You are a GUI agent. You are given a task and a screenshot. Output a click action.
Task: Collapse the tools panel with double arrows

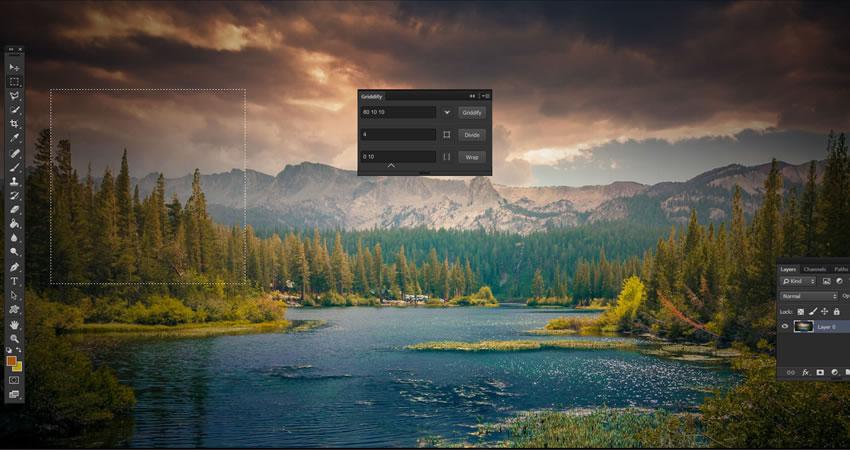tap(10, 49)
